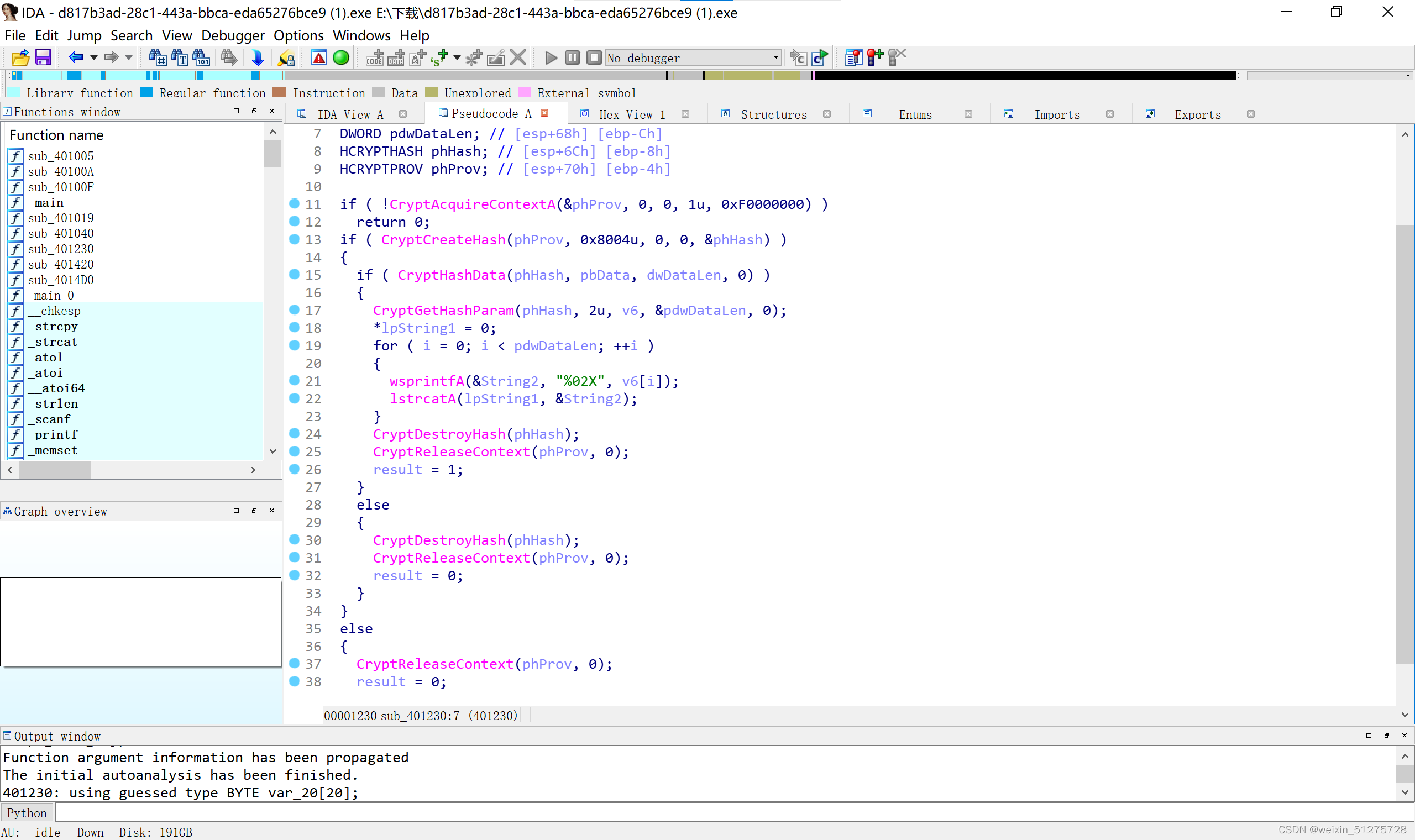Switch to the Hex View-1 tab

click(632, 114)
